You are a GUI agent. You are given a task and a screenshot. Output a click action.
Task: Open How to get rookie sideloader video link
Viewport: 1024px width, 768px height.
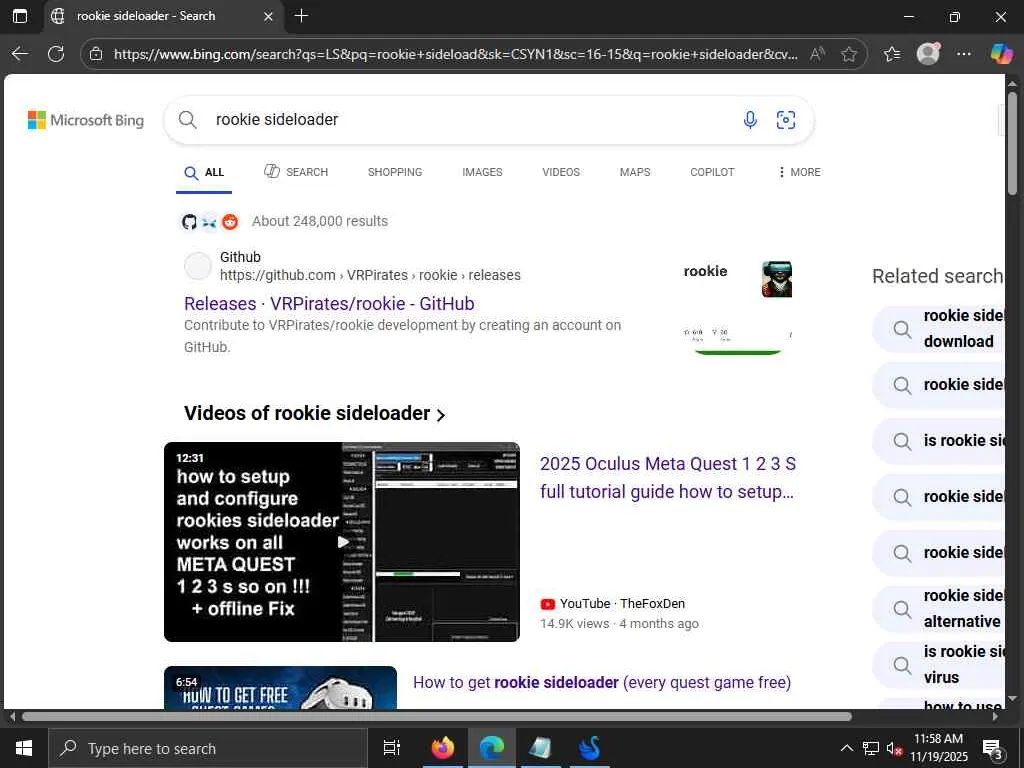(602, 682)
